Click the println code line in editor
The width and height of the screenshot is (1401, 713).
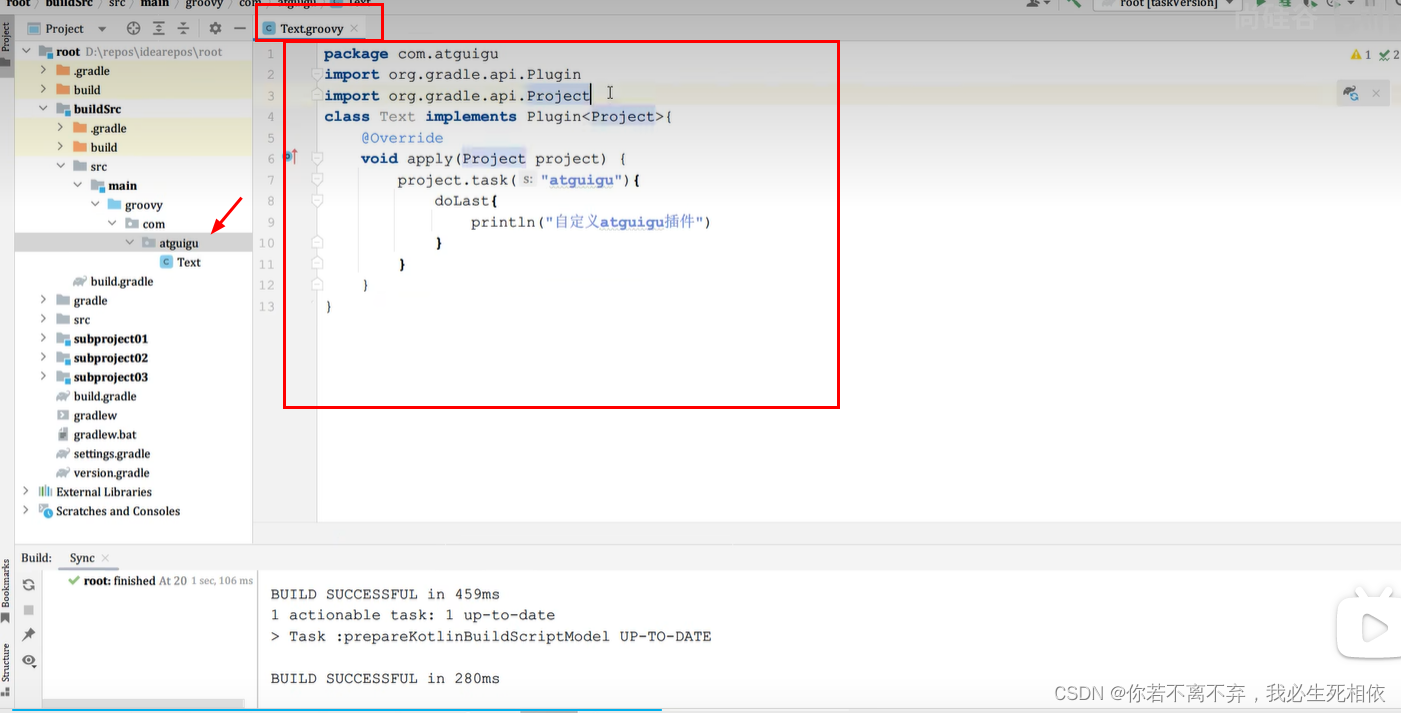[x=591, y=222]
